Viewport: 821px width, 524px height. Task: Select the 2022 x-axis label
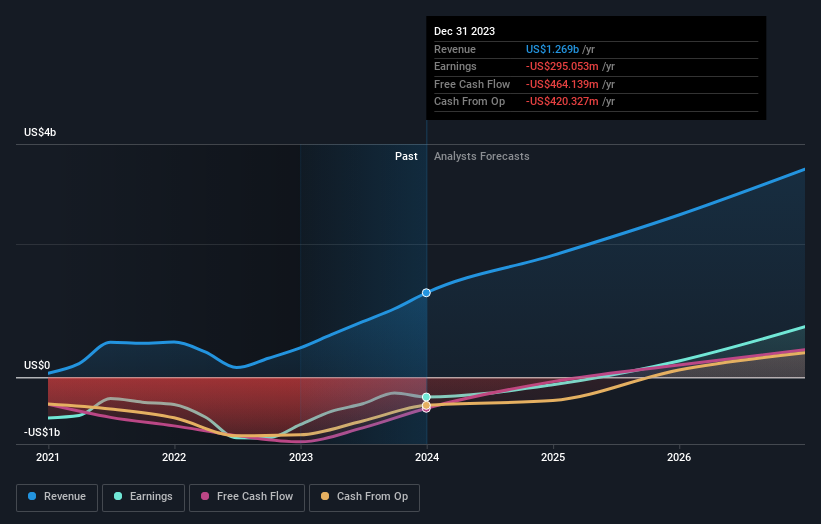coord(174,458)
